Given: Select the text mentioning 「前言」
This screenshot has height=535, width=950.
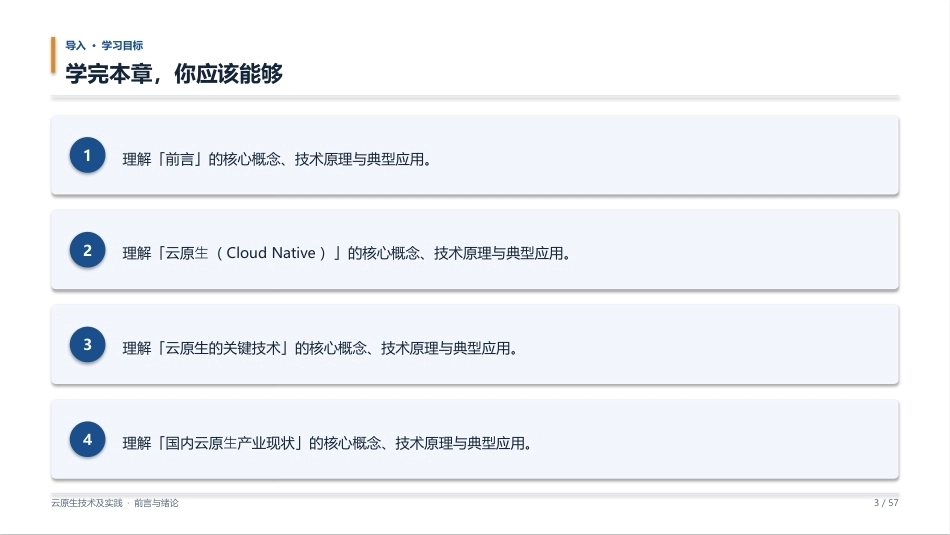Looking at the screenshot, I should 277,159.
